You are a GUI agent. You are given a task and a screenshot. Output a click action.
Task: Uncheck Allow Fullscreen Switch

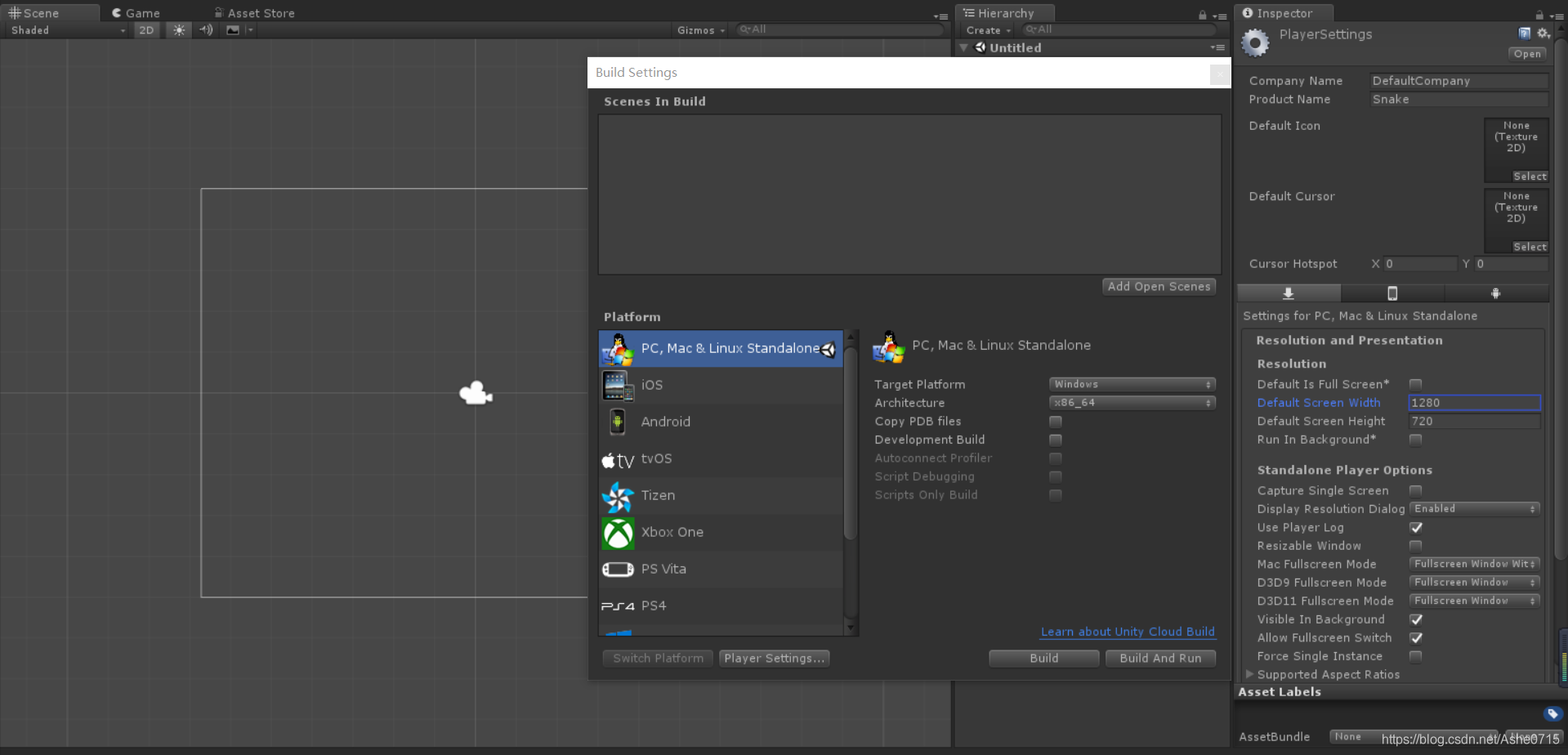(1416, 637)
